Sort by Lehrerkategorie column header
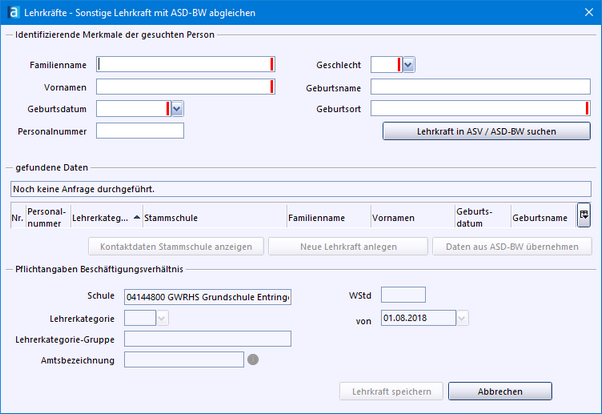Viewport: 602px width, 414px height. (x=100, y=216)
